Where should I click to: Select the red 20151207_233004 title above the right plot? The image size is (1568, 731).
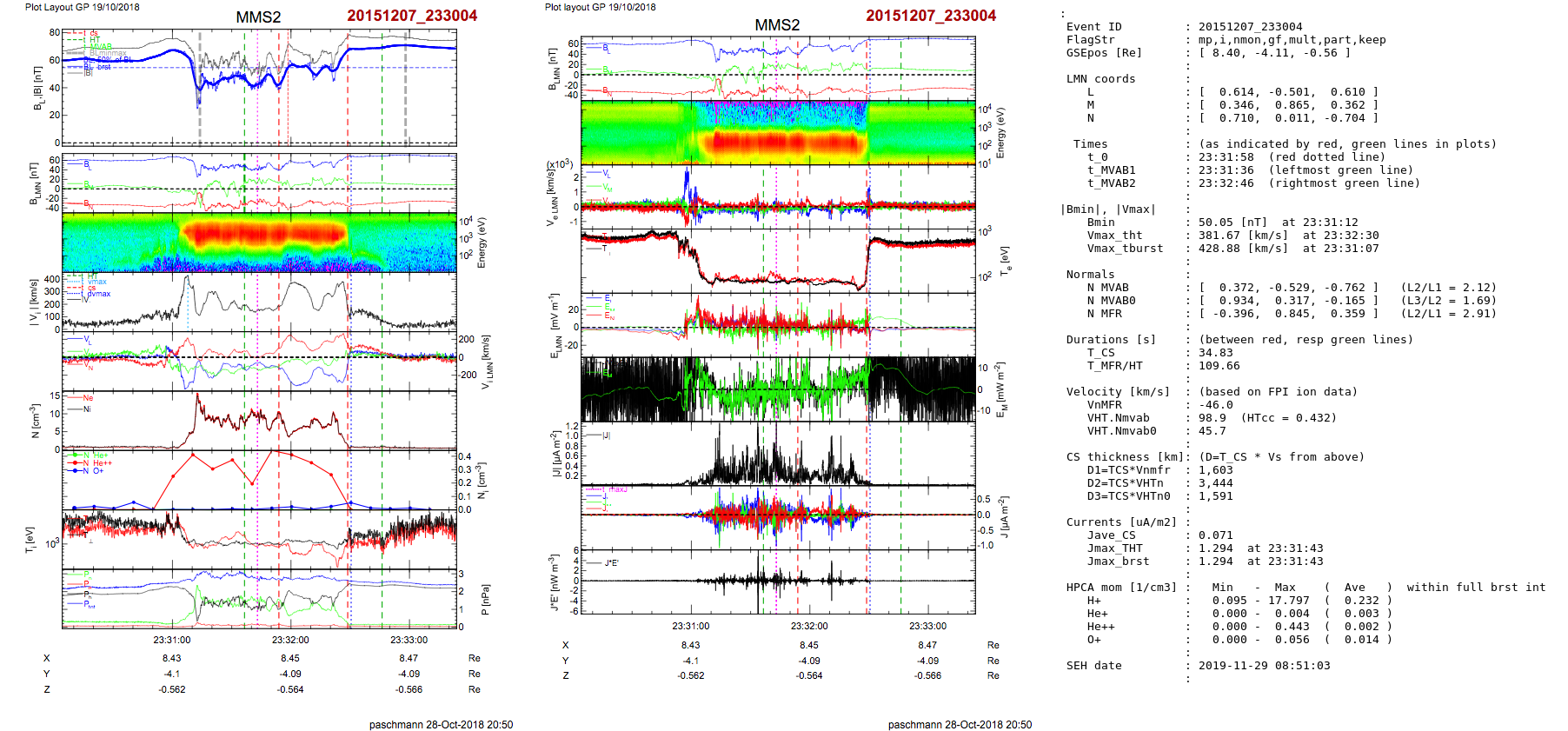pyautogui.click(x=931, y=16)
